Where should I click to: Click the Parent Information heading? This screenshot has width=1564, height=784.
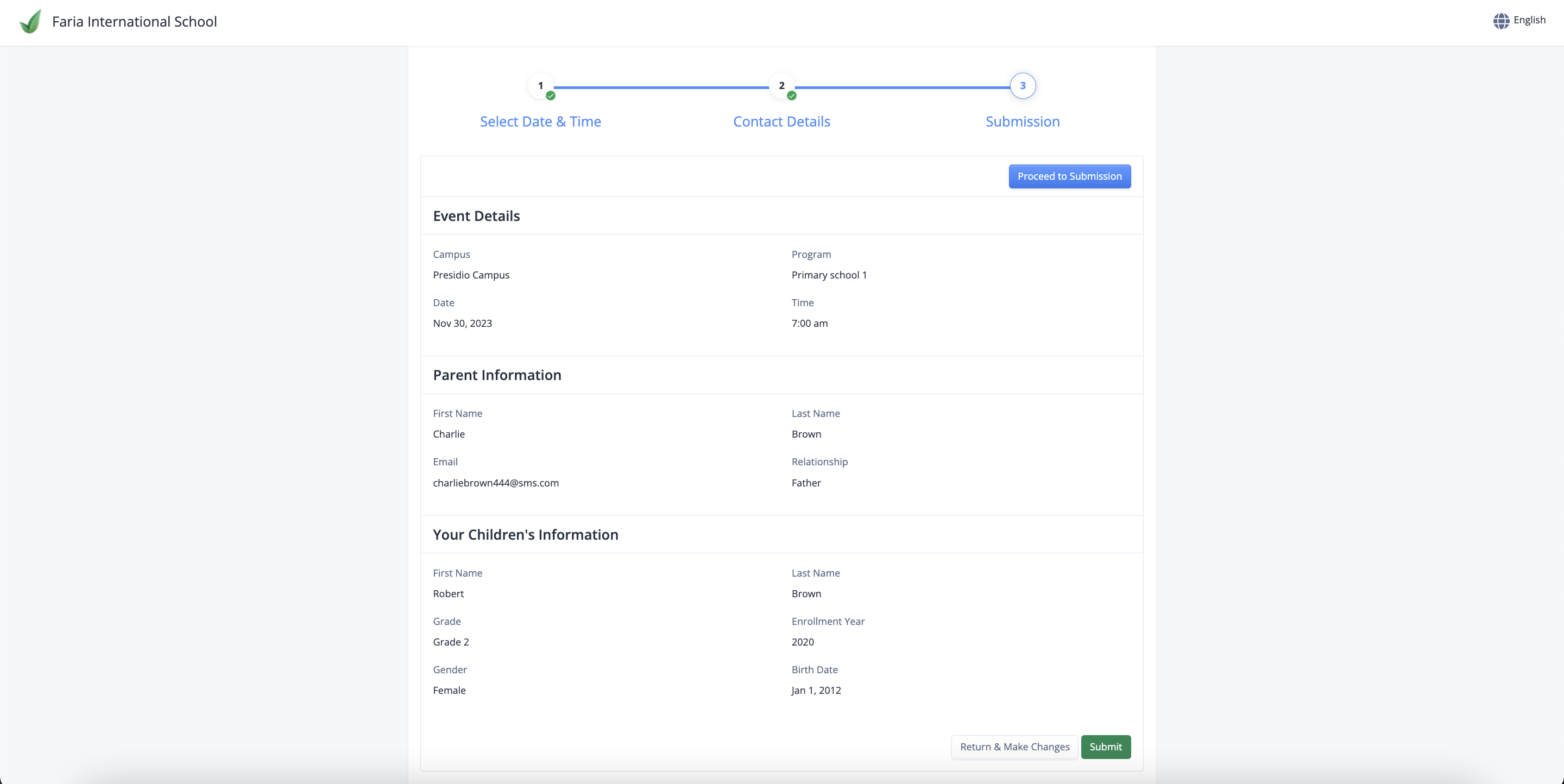click(497, 375)
